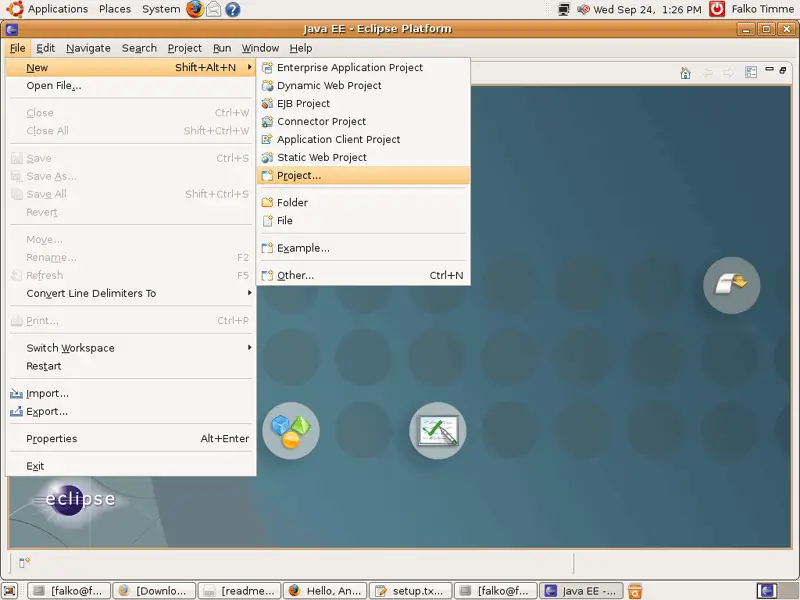
Task: Switch to the [readme... taskbar window
Action: coord(240,591)
